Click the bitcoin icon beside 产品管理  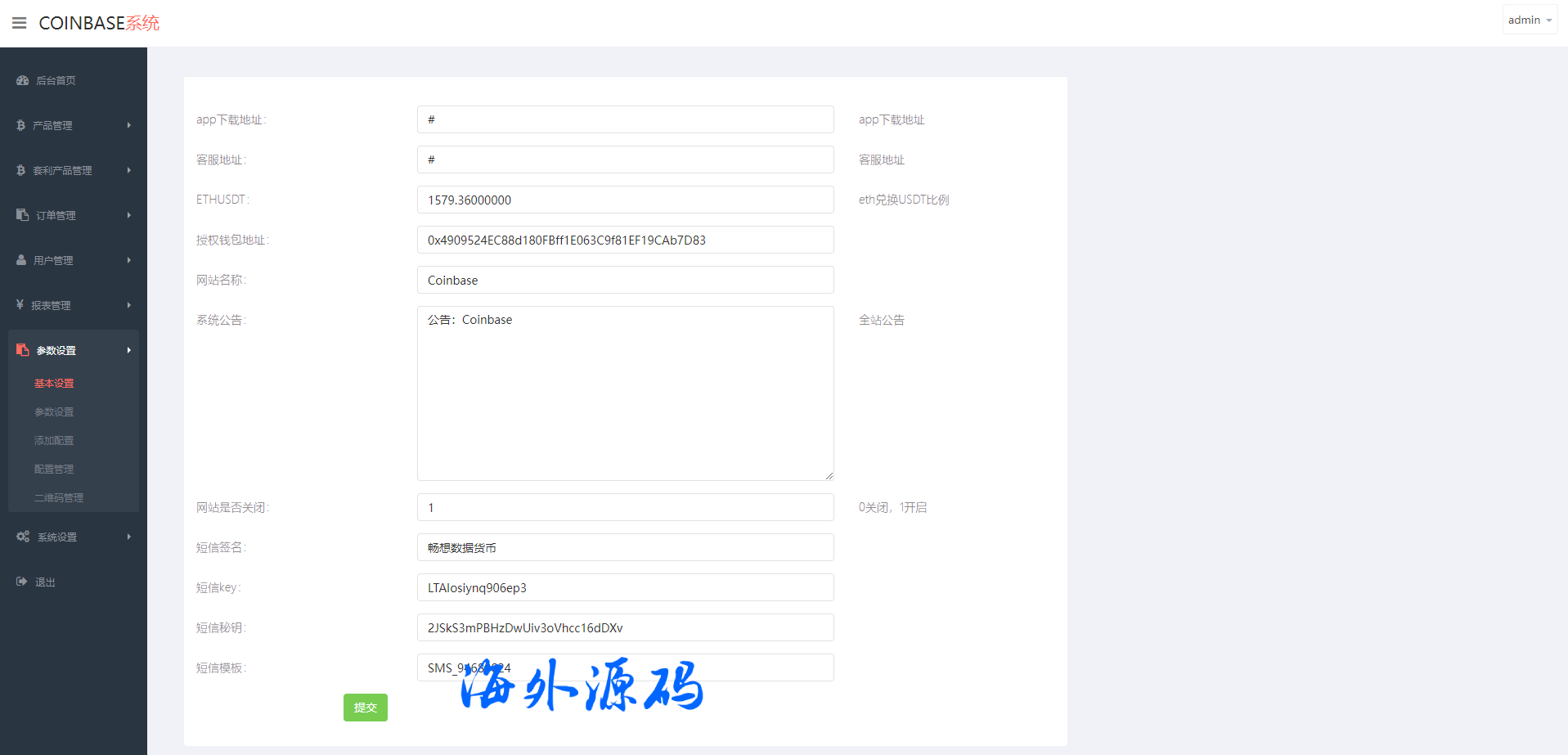click(x=20, y=125)
